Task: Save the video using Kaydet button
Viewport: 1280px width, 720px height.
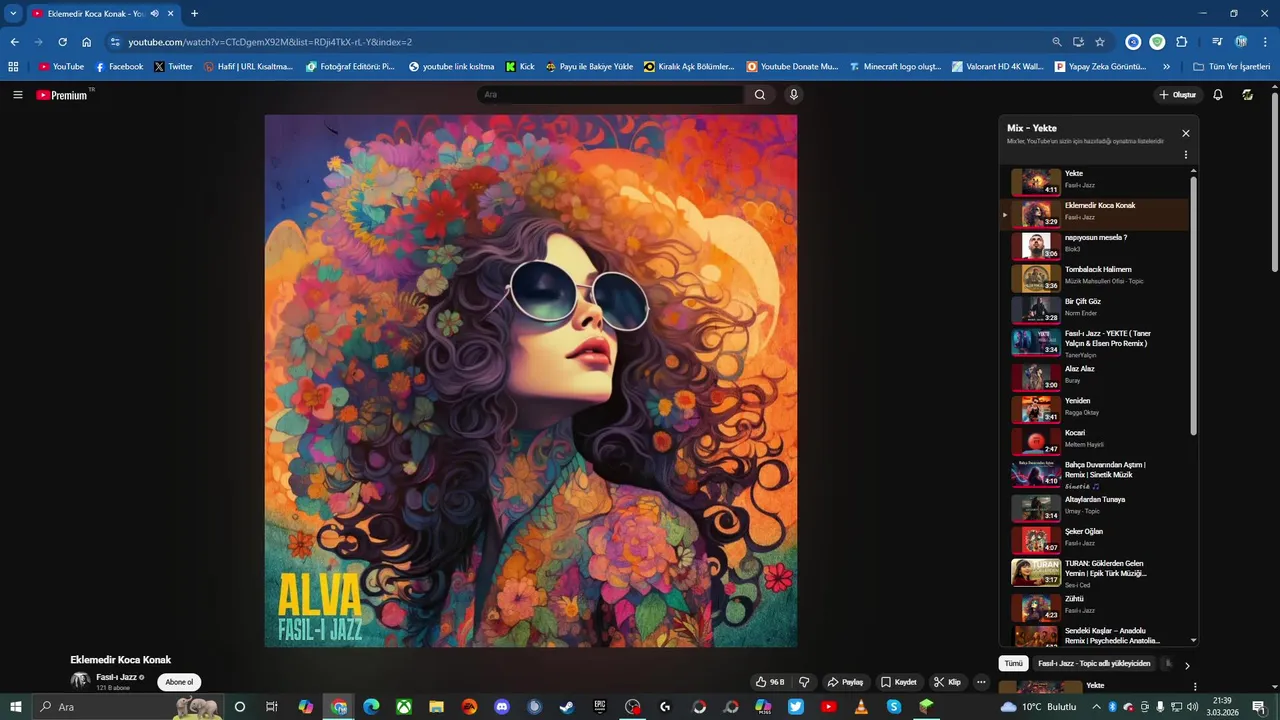Action: (x=899, y=682)
